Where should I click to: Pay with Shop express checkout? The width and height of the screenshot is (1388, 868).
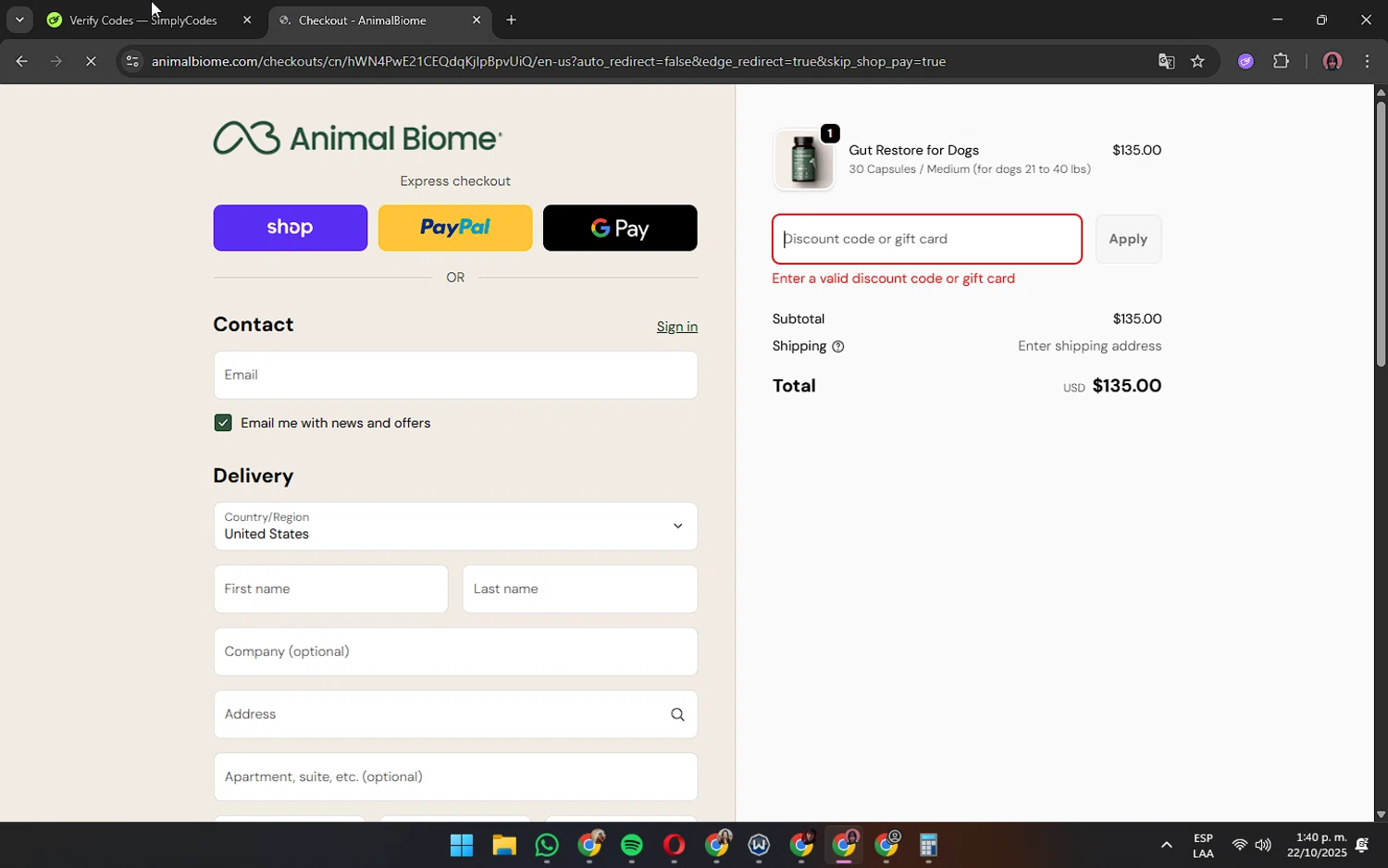tap(290, 228)
